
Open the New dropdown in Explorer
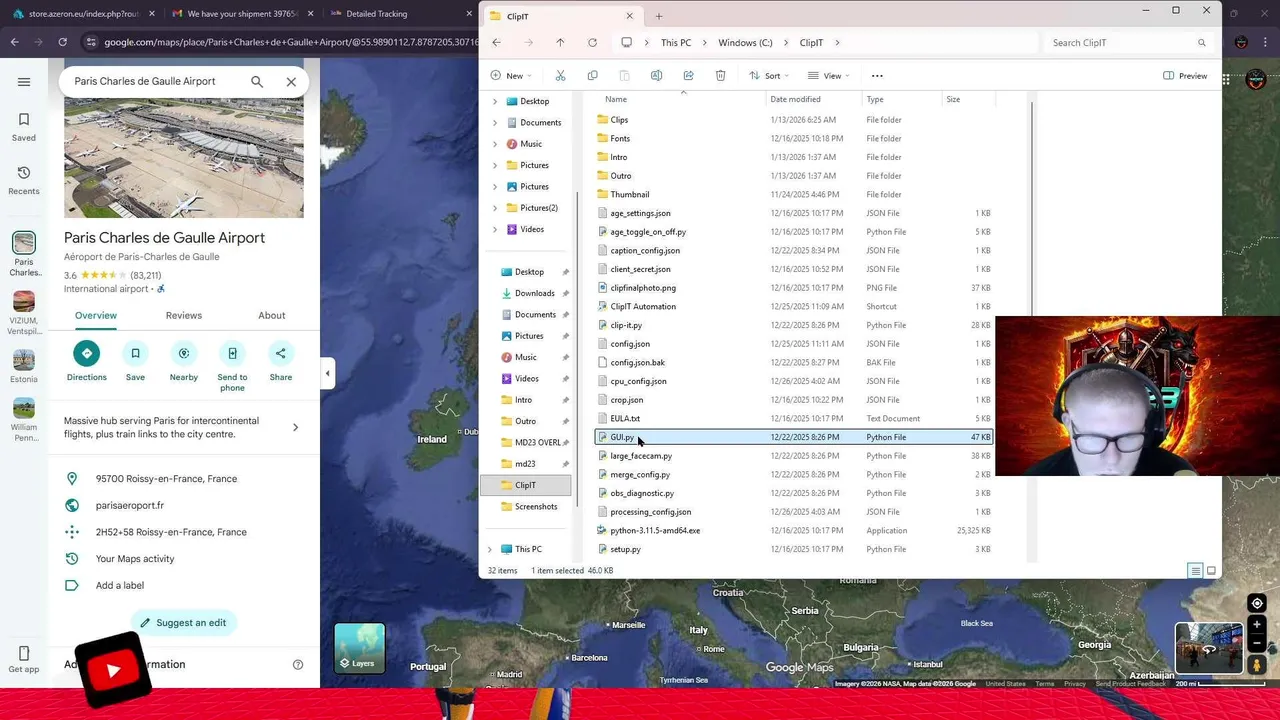(510, 76)
